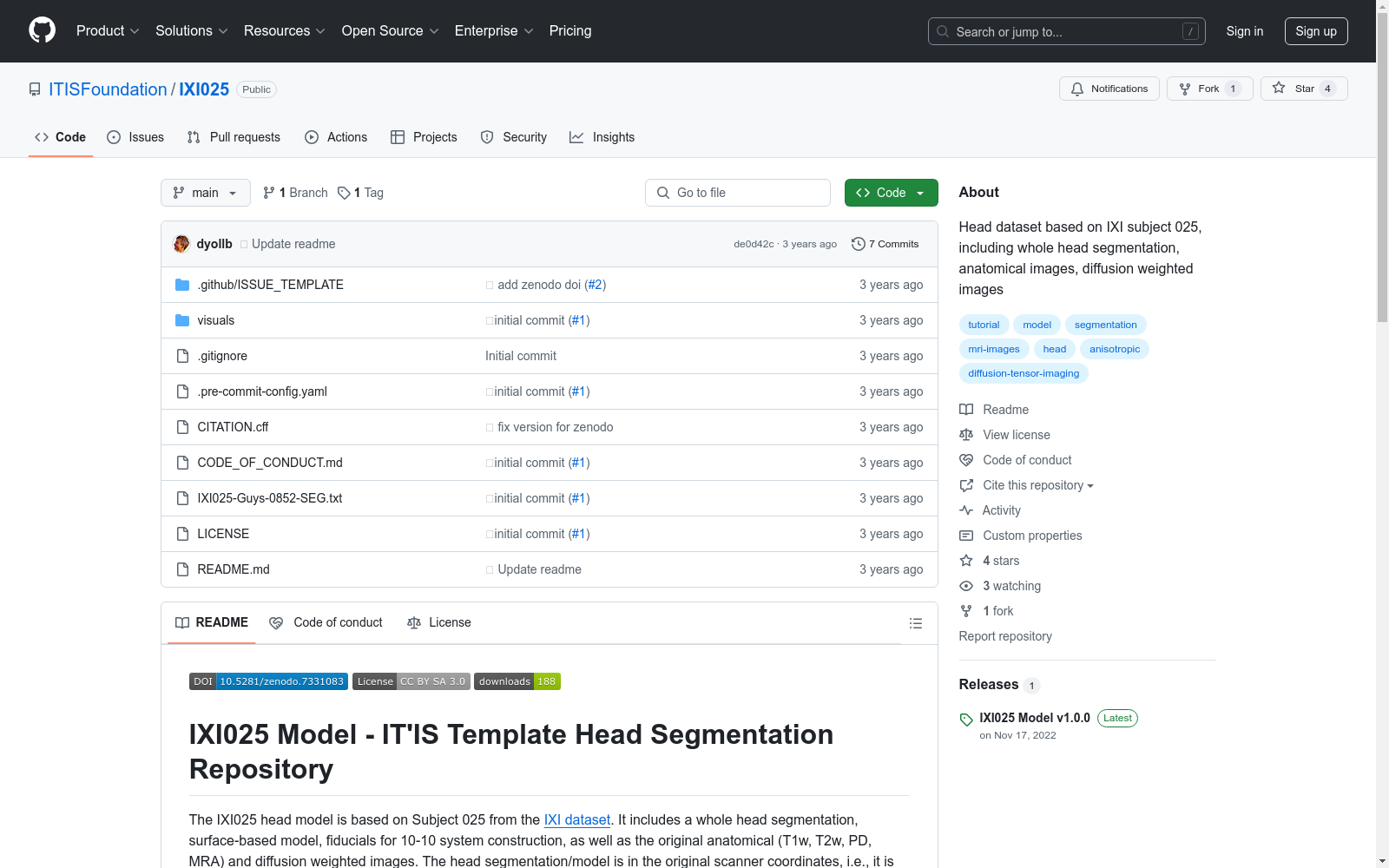Click the Code of conduct heart icon

(x=966, y=460)
